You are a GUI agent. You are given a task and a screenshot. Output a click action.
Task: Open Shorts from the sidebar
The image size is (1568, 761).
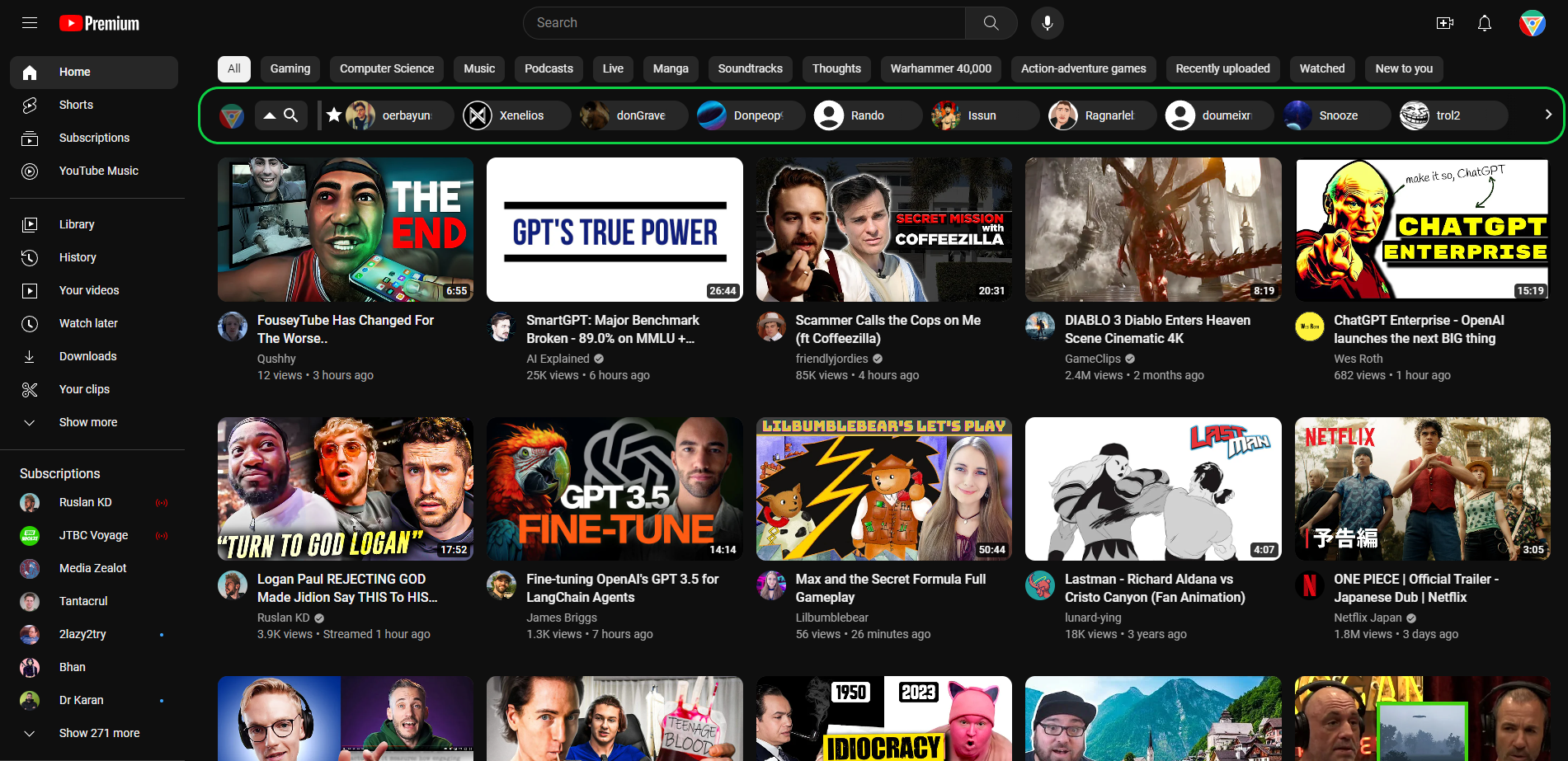[x=94, y=105]
